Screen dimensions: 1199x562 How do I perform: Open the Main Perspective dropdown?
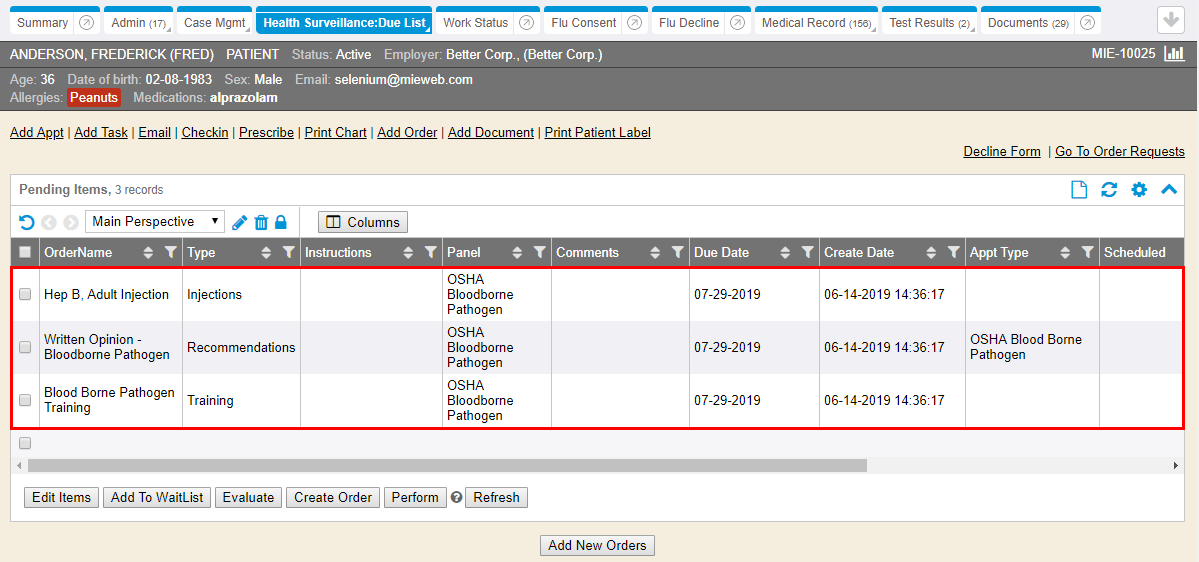click(155, 222)
